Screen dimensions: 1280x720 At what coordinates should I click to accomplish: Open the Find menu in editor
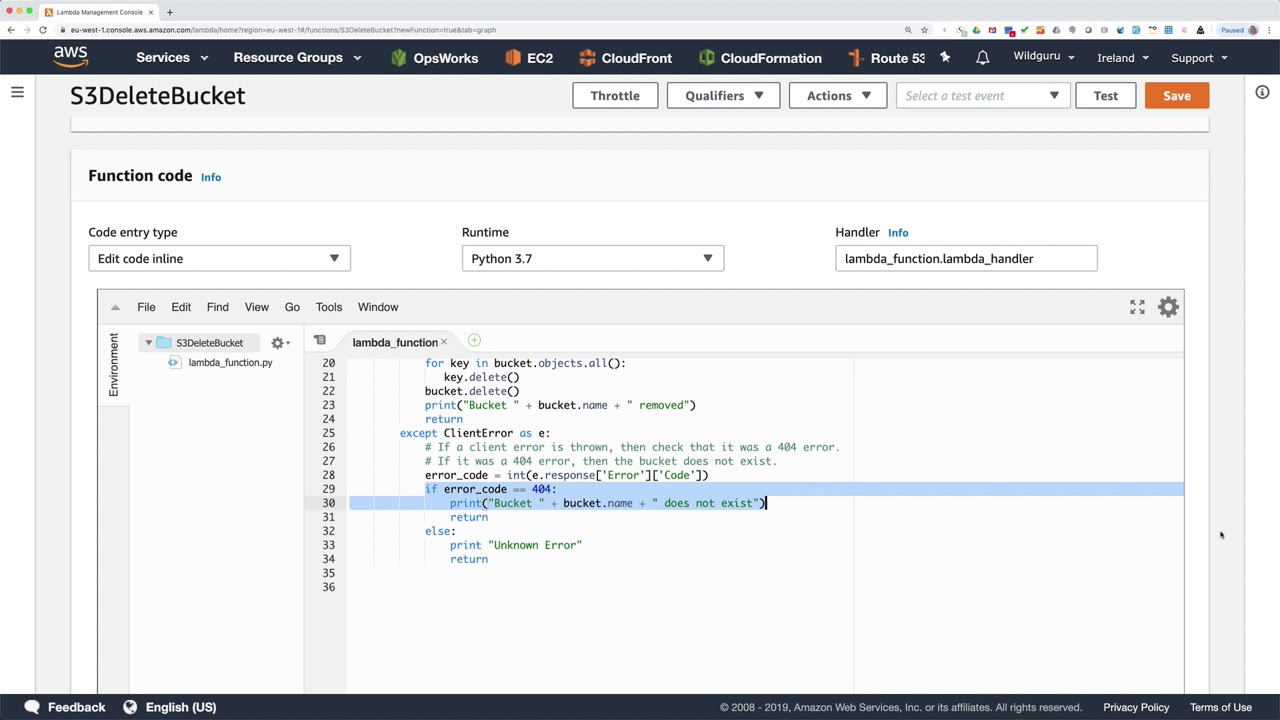(217, 307)
